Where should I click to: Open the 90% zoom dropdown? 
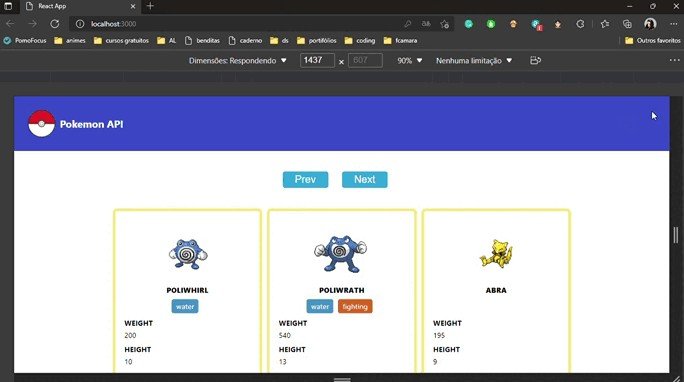tap(409, 61)
